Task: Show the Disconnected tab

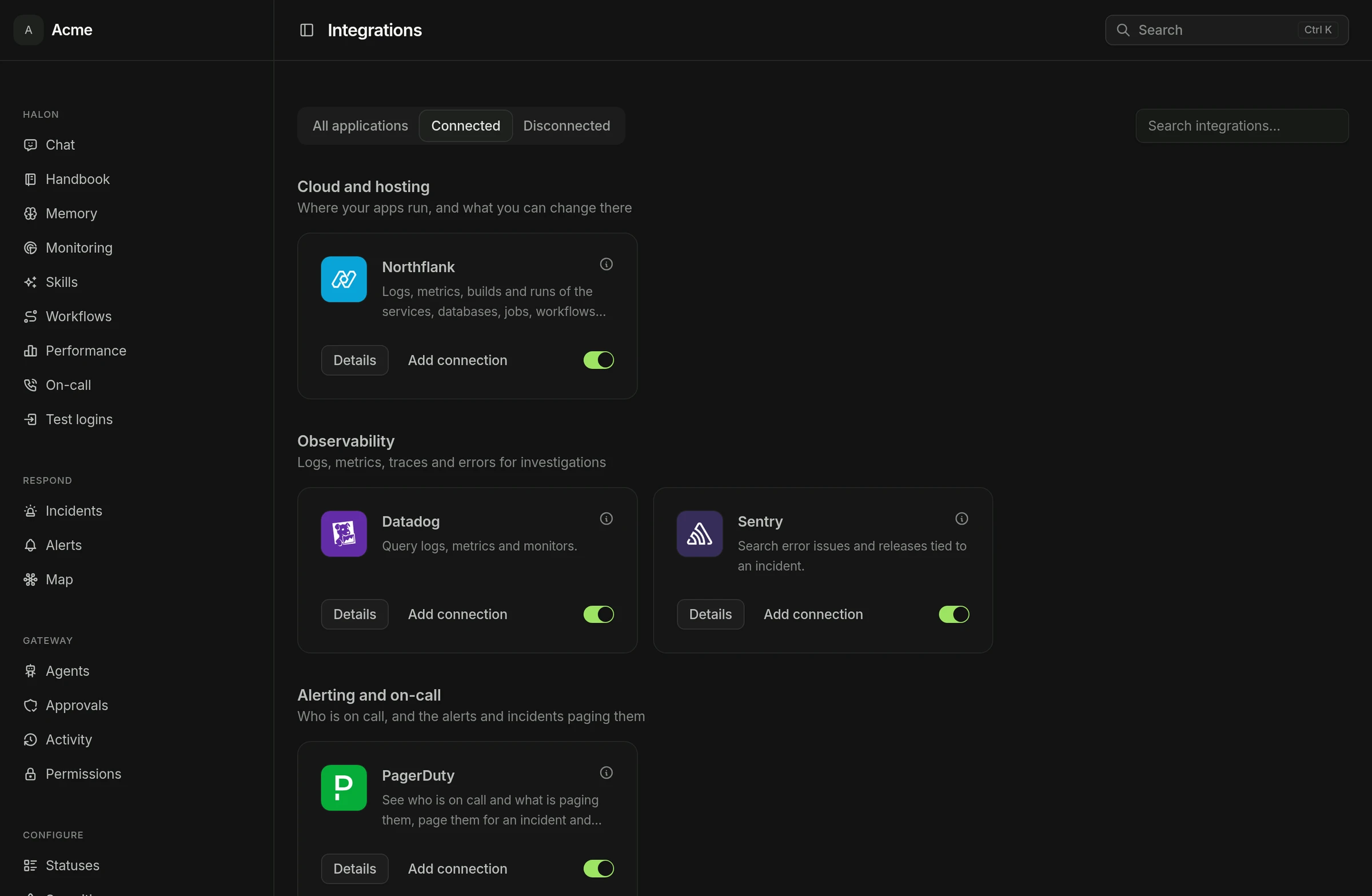Action: 567,126
